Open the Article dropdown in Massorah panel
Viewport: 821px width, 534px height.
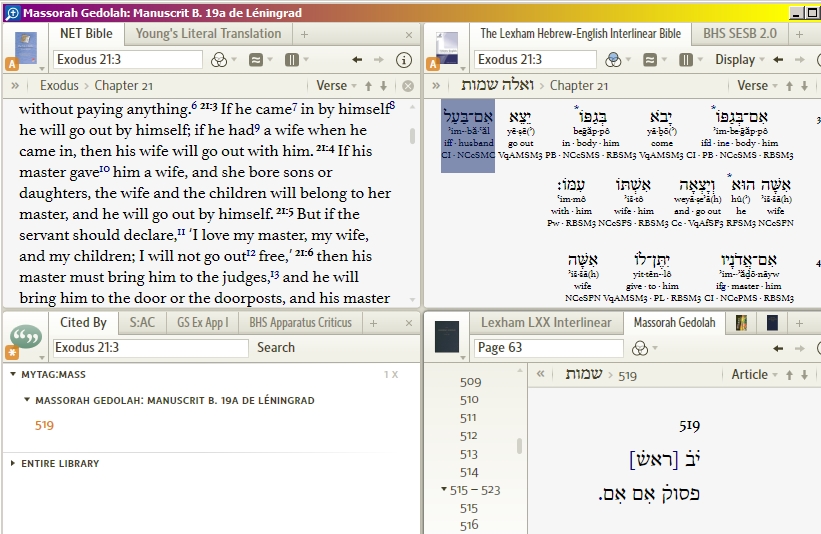[x=755, y=374]
